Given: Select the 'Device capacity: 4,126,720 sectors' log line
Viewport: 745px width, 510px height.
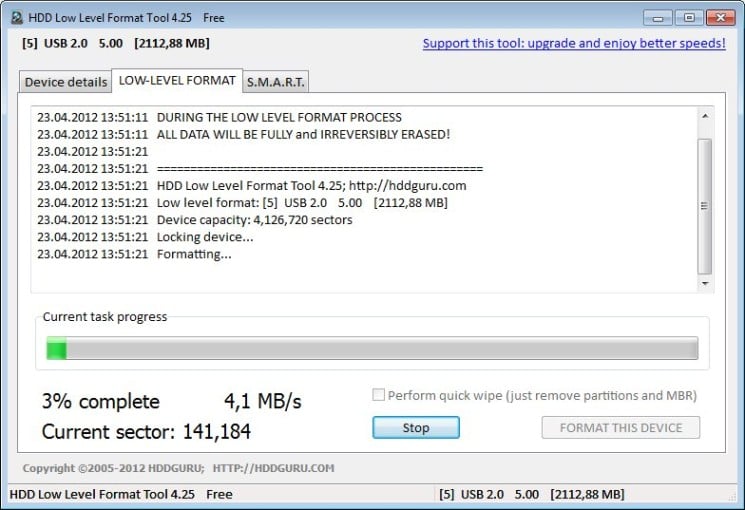Looking at the screenshot, I should point(195,220).
